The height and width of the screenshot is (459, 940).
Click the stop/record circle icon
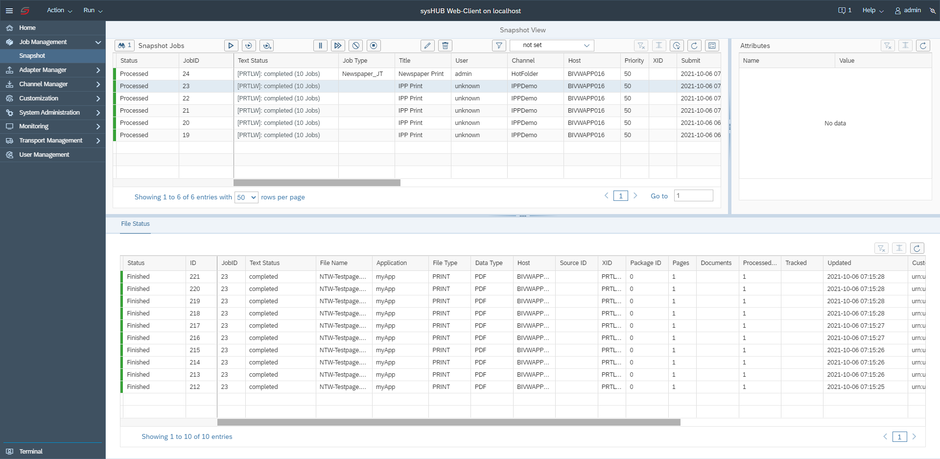[x=373, y=46]
